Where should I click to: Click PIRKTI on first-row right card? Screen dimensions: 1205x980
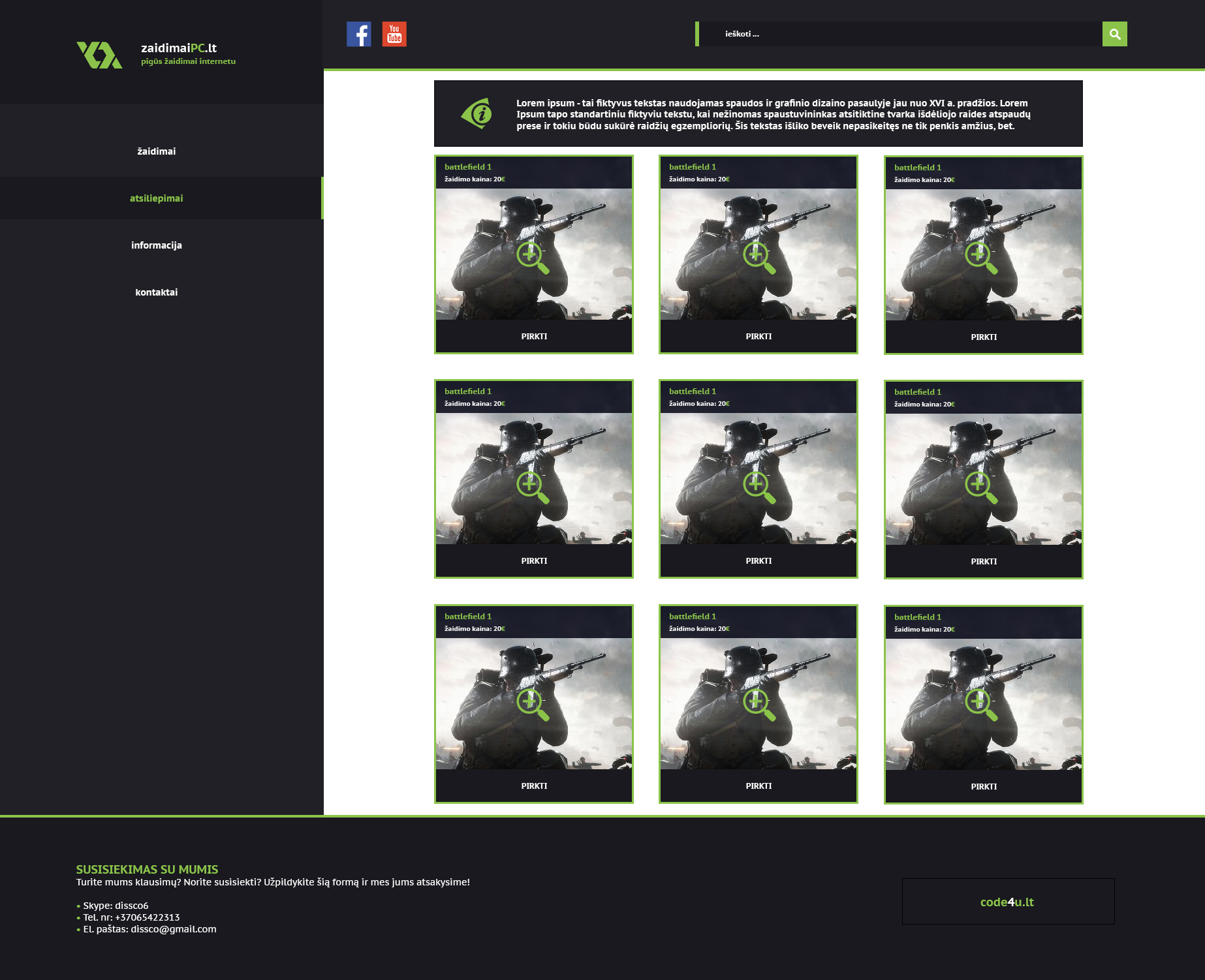pyautogui.click(x=984, y=337)
